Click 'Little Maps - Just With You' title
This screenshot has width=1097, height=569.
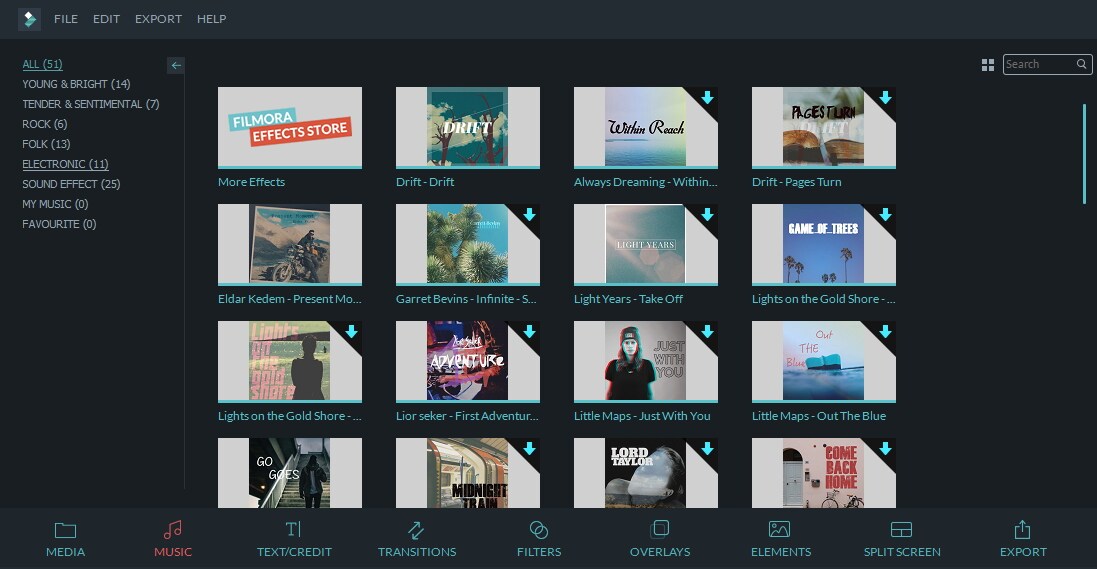[x=642, y=416]
